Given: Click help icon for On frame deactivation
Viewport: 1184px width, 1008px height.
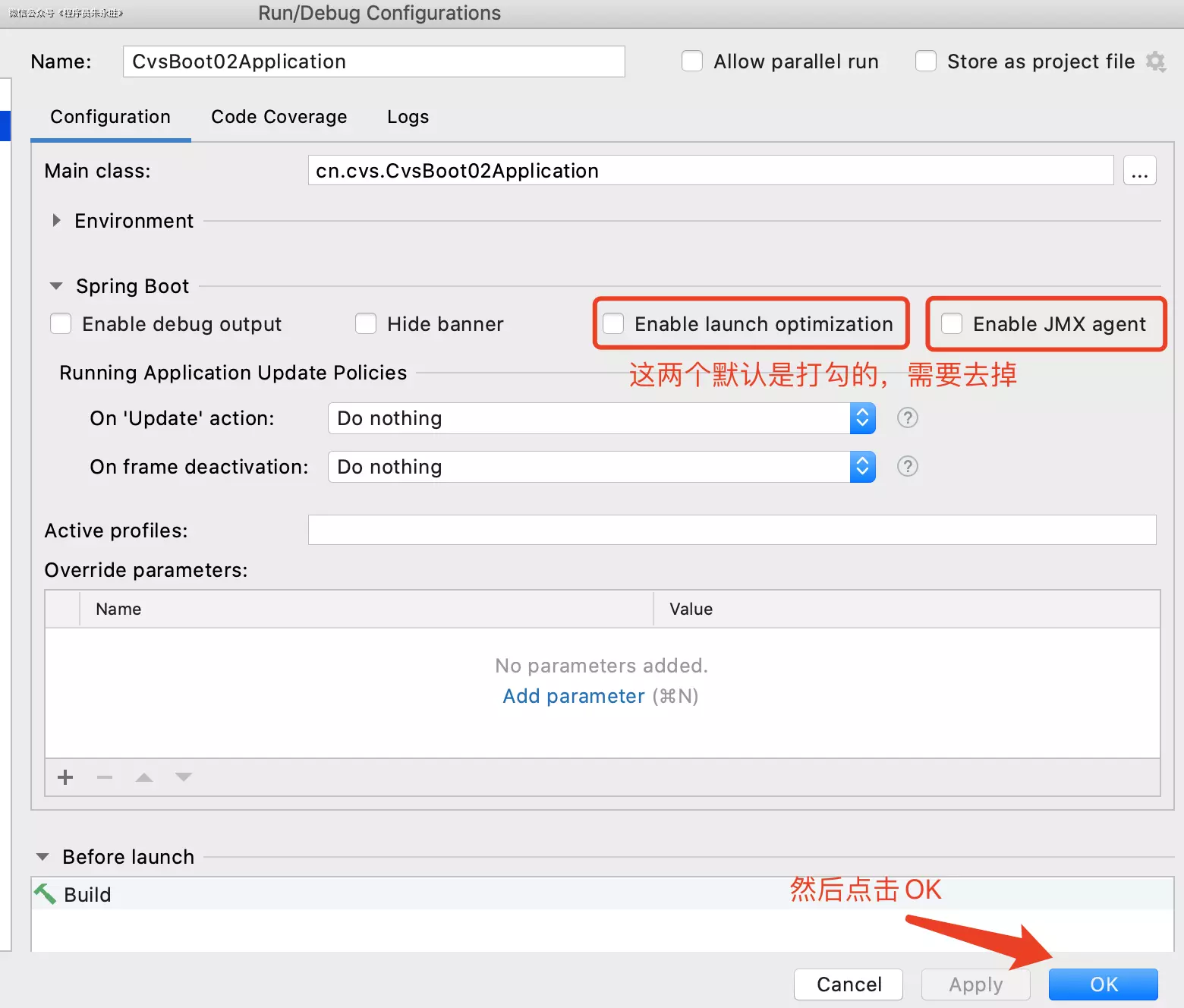Looking at the screenshot, I should coord(907,467).
